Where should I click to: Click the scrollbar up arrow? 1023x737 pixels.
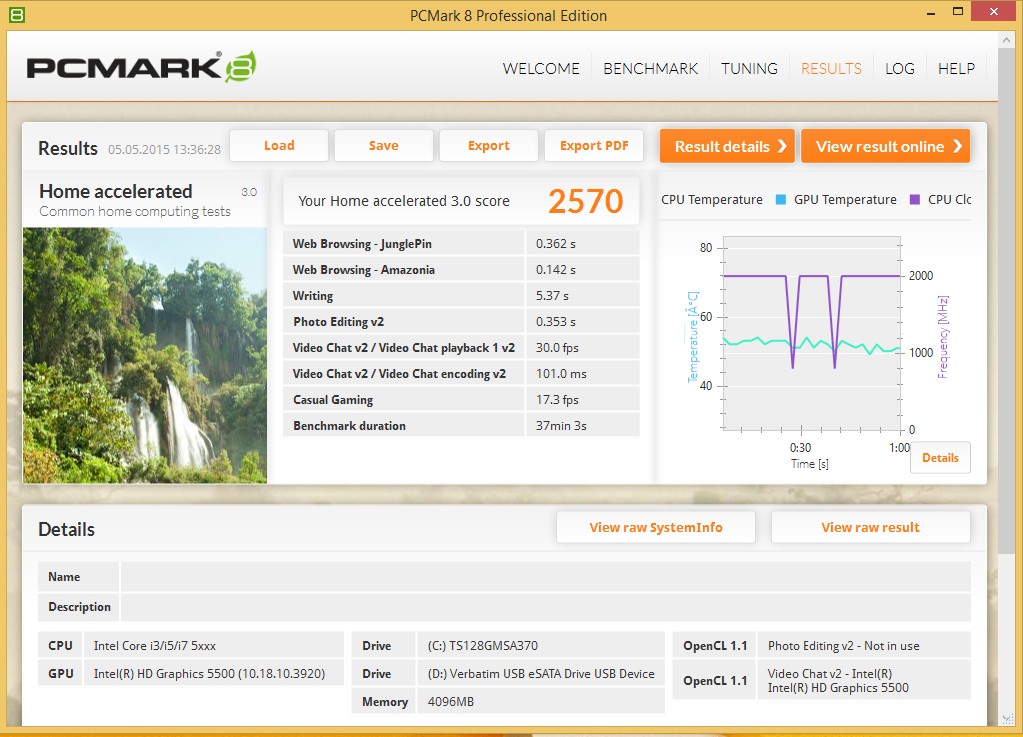1005,40
